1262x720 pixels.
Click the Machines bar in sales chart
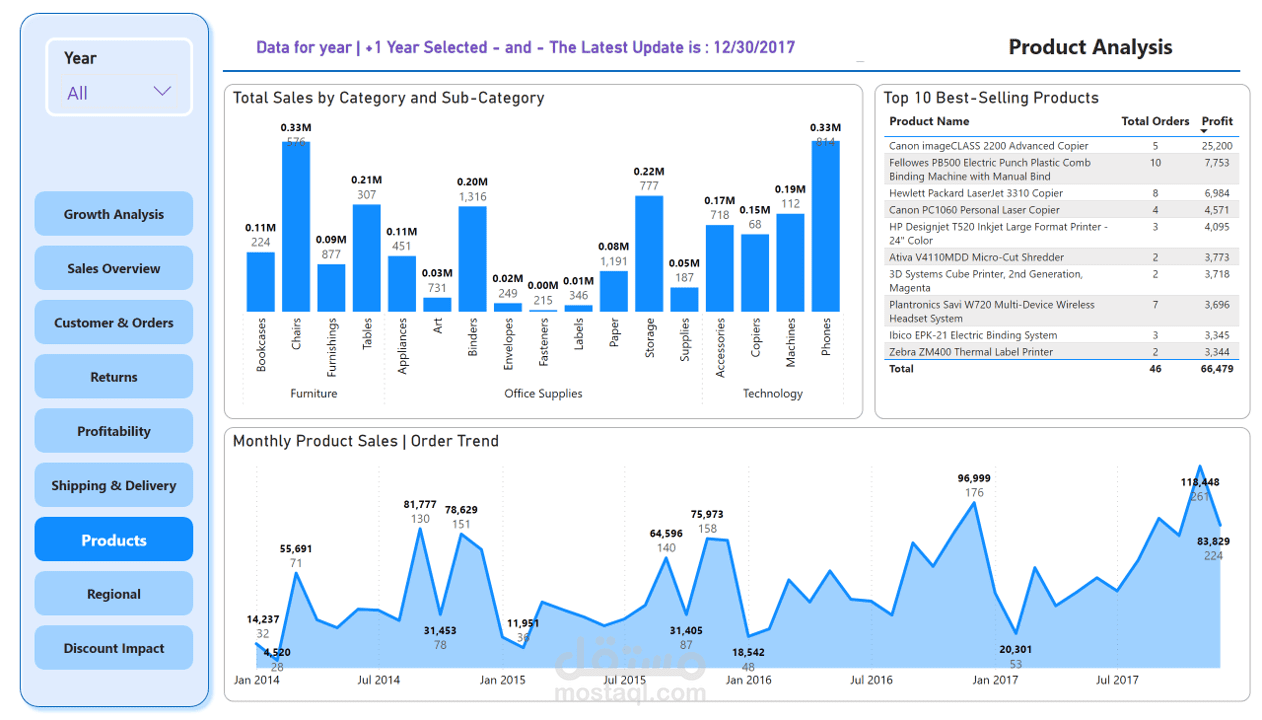[x=791, y=263]
